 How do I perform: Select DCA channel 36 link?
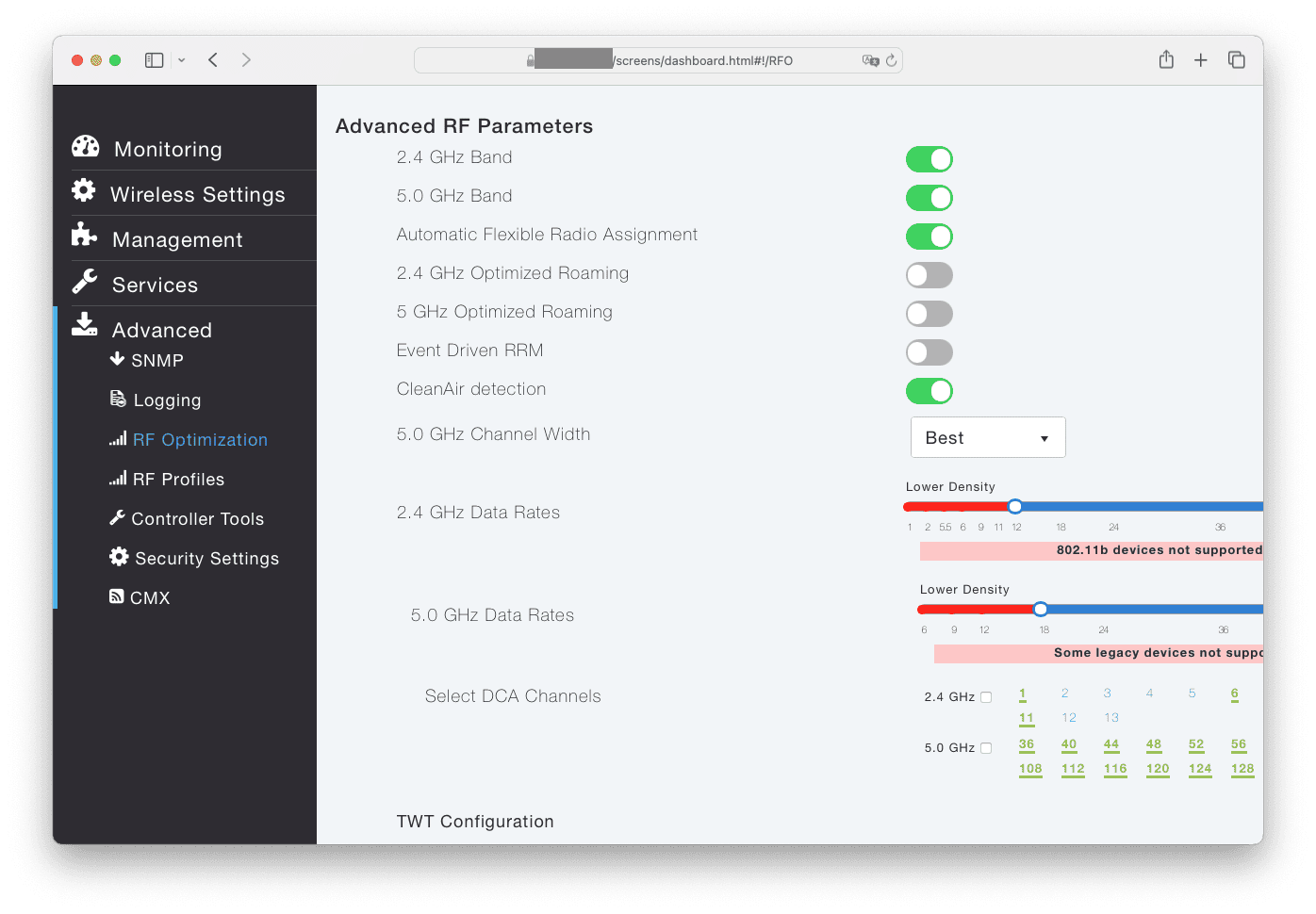pyautogui.click(x=1027, y=743)
